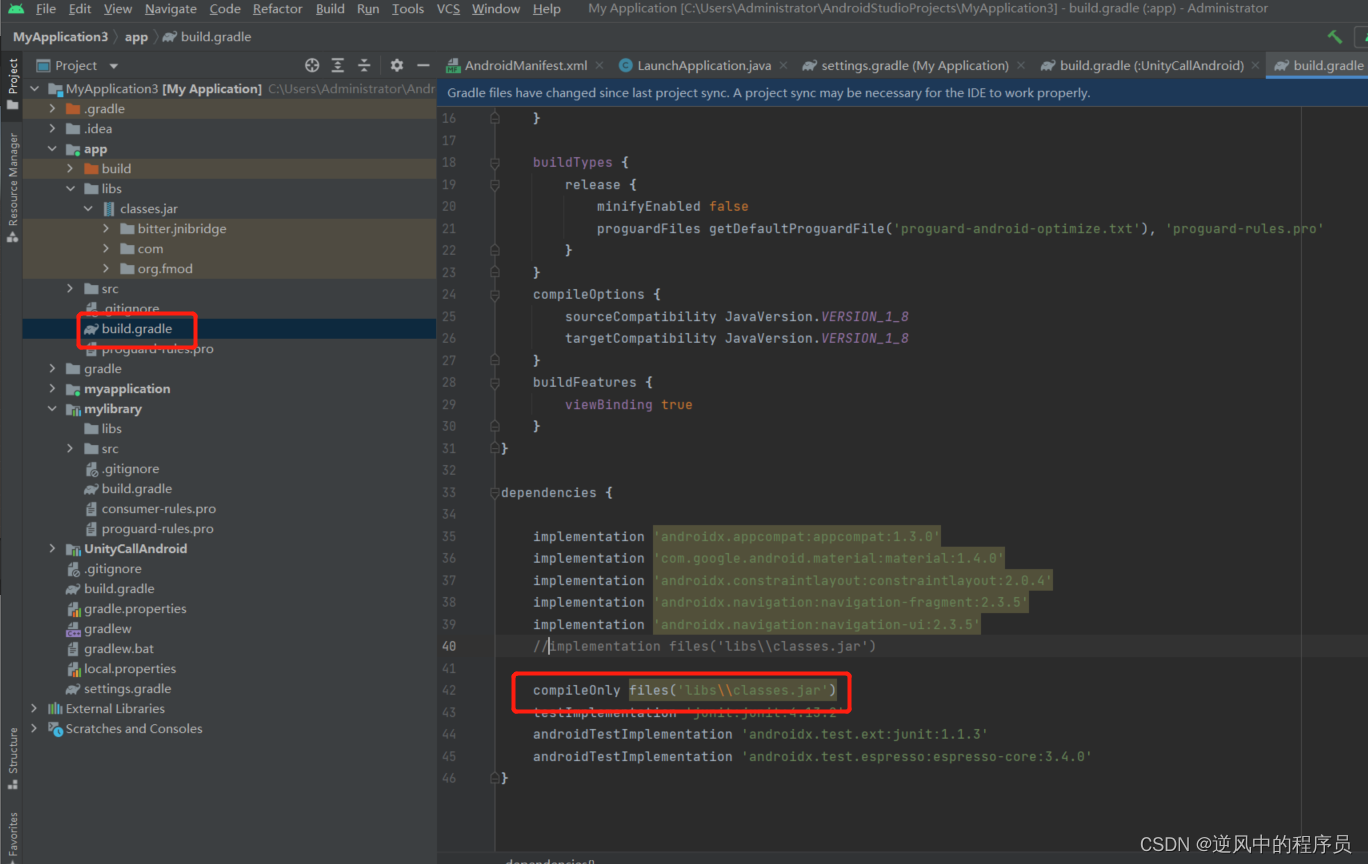Image resolution: width=1368 pixels, height=864 pixels.
Task: Expand myapplication module
Action: click(53, 389)
